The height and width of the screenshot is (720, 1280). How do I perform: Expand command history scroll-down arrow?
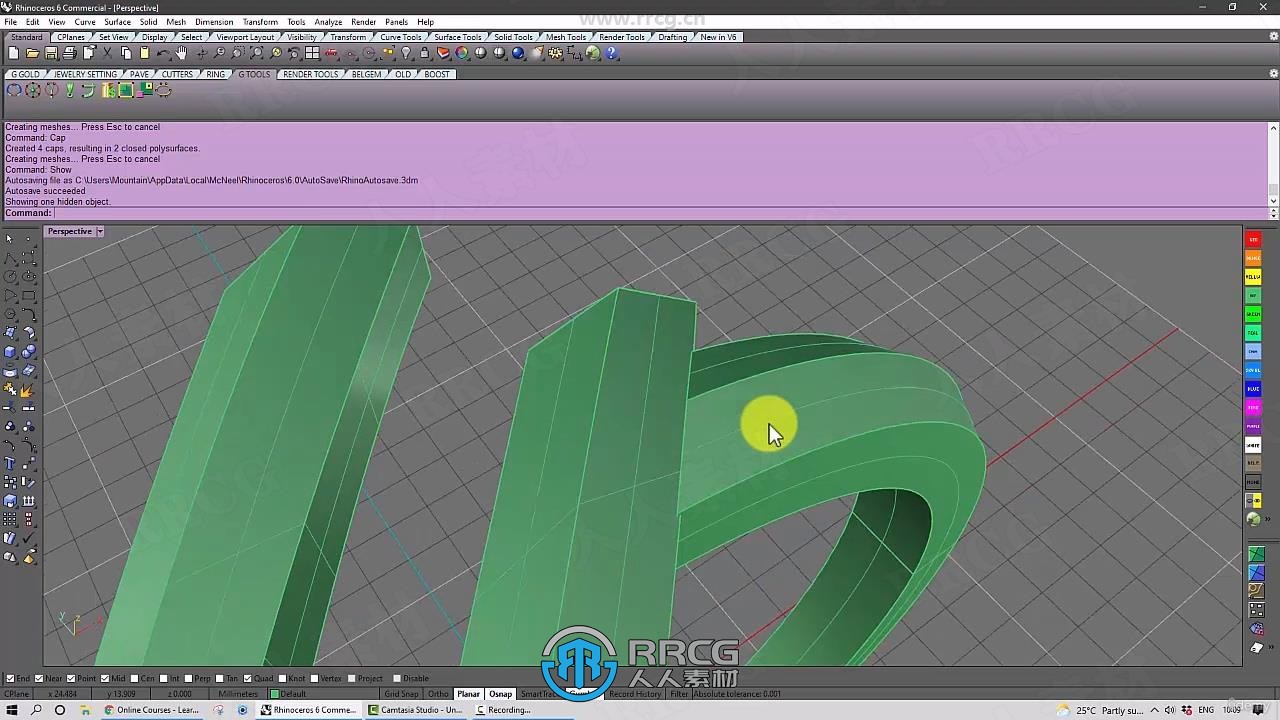click(1273, 200)
